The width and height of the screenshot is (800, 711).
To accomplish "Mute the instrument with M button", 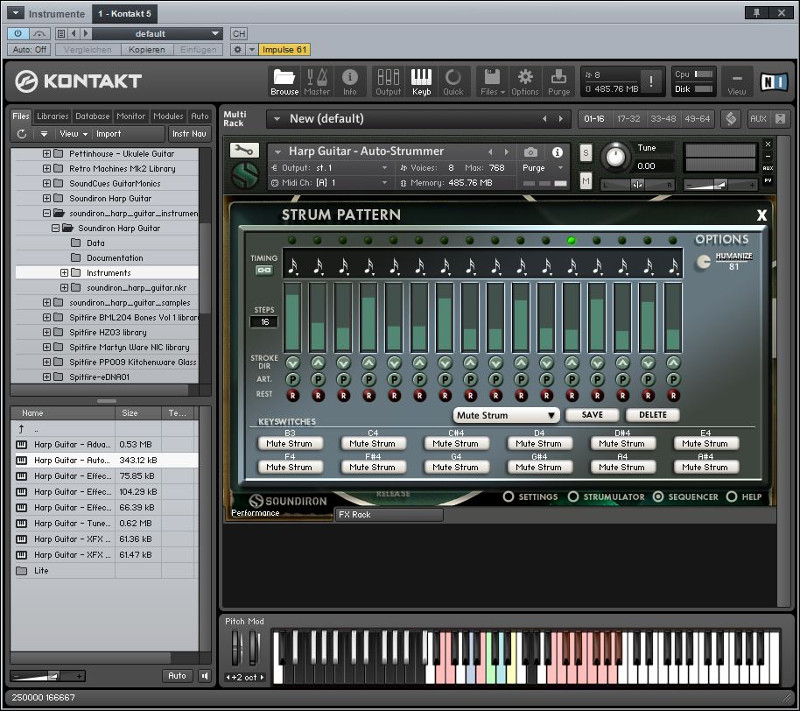I will 586,180.
